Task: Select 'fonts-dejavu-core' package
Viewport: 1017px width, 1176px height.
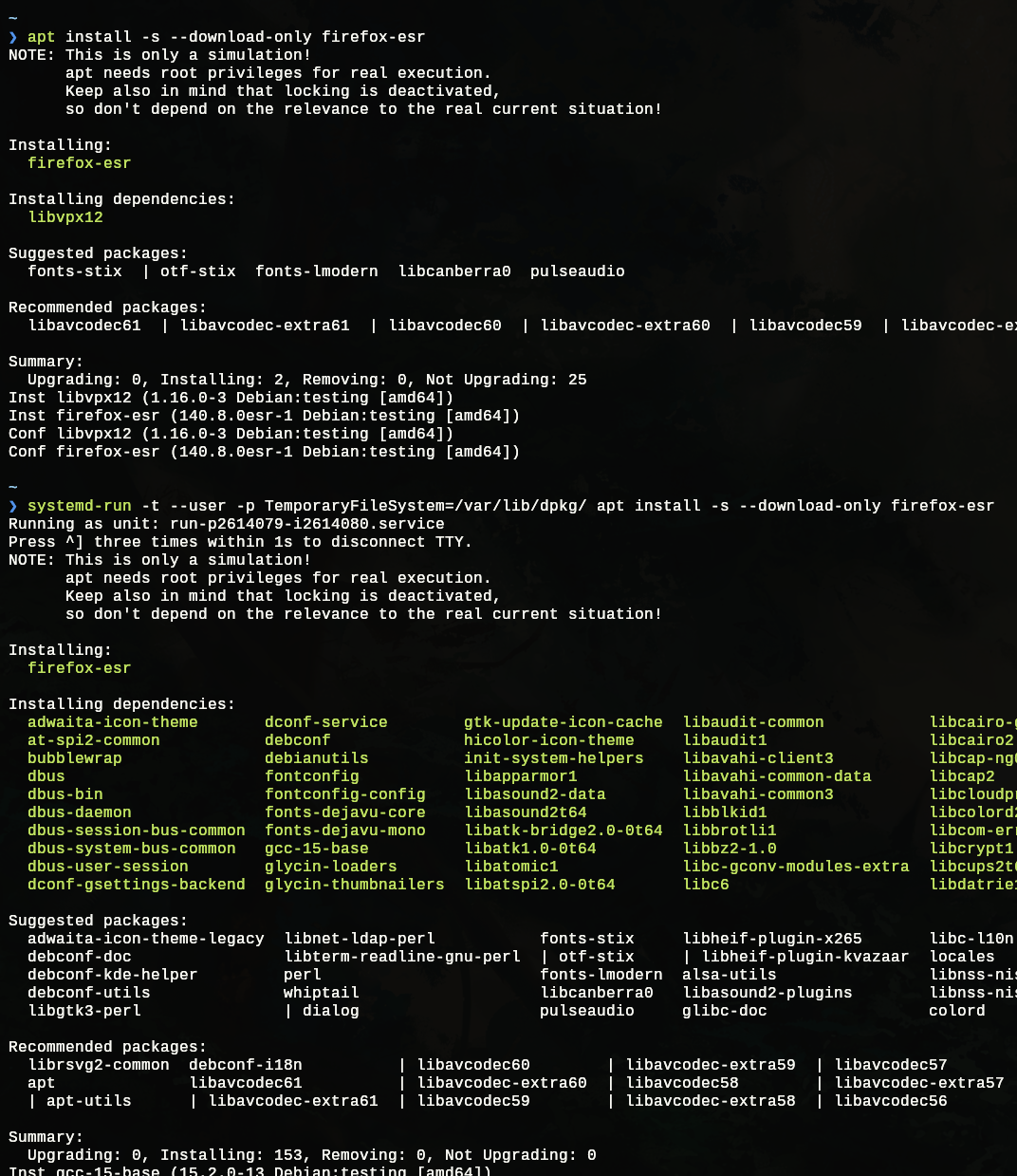Action: 345,812
